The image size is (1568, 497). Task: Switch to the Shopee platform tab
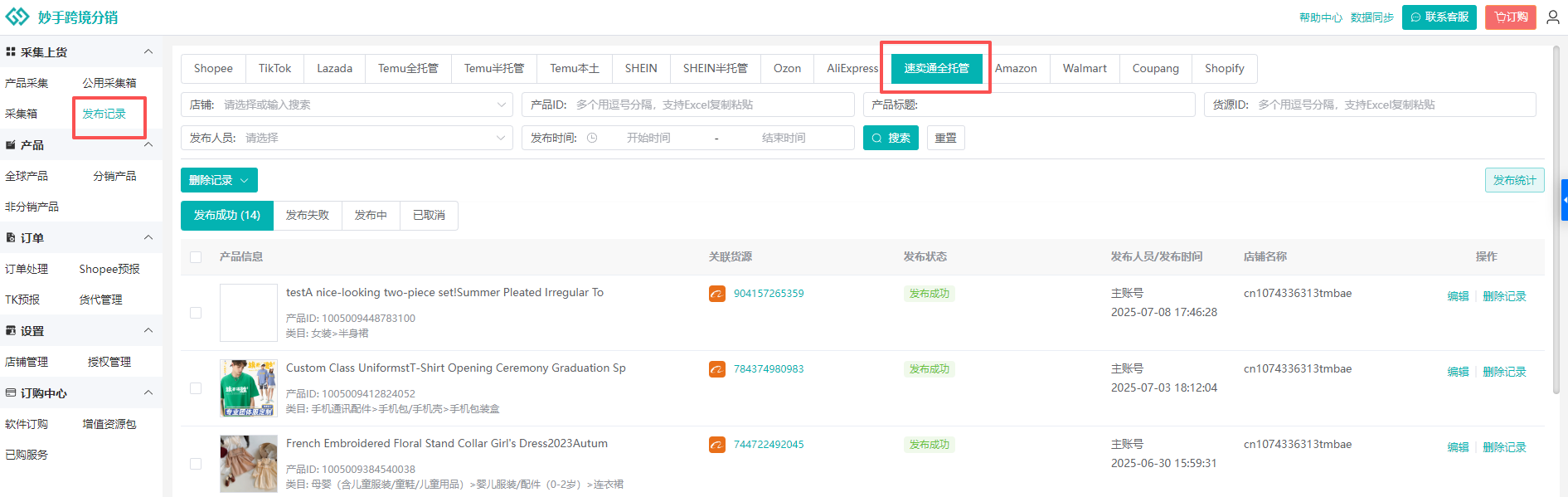pyautogui.click(x=213, y=68)
